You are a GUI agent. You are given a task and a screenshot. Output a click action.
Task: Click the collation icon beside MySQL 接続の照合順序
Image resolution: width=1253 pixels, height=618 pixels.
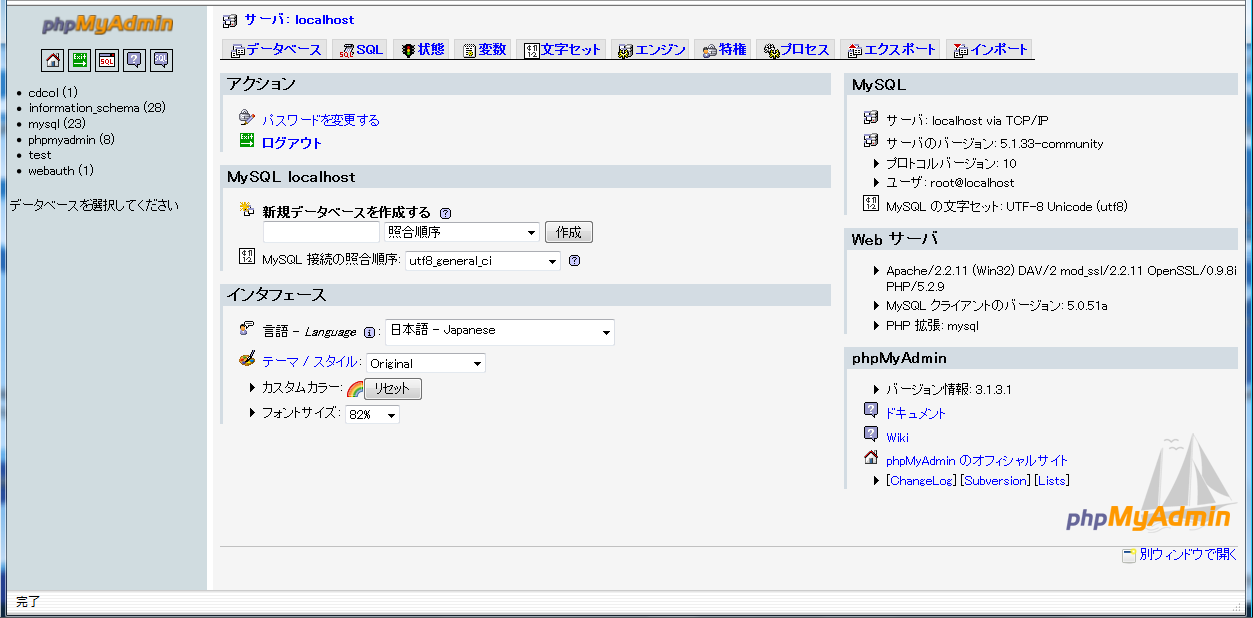click(x=247, y=257)
